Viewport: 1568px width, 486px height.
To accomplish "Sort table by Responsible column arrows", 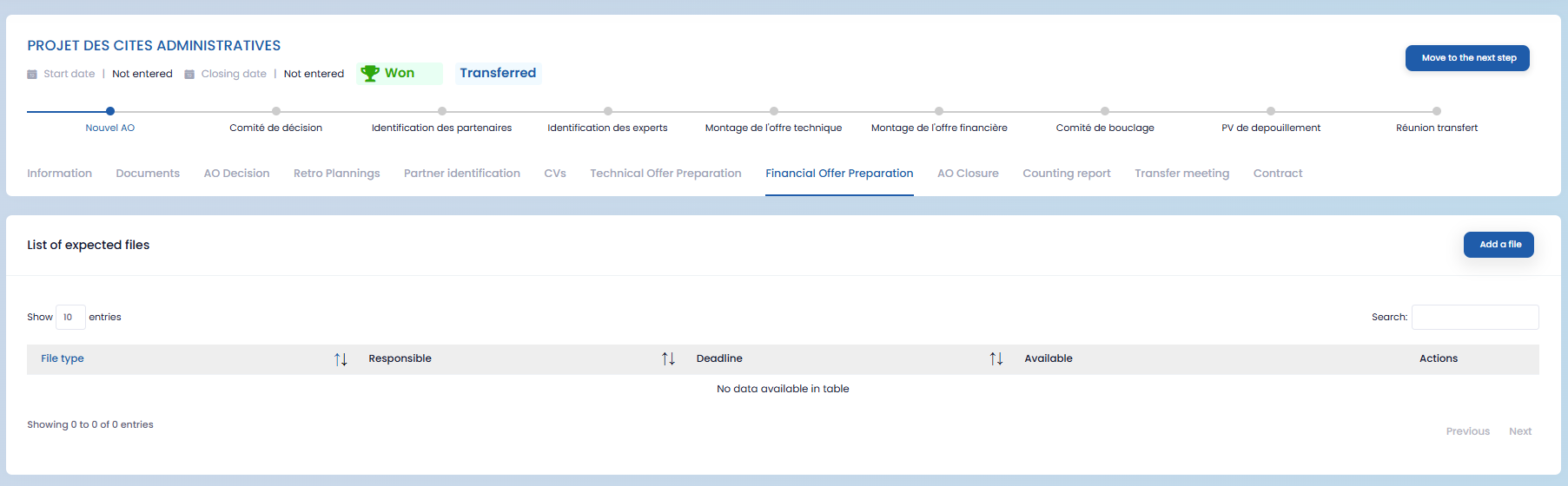I will [x=668, y=359].
